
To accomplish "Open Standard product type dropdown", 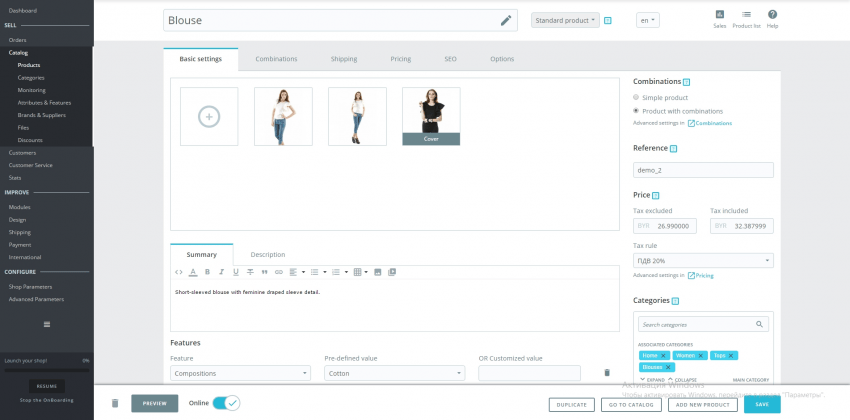I will (565, 21).
